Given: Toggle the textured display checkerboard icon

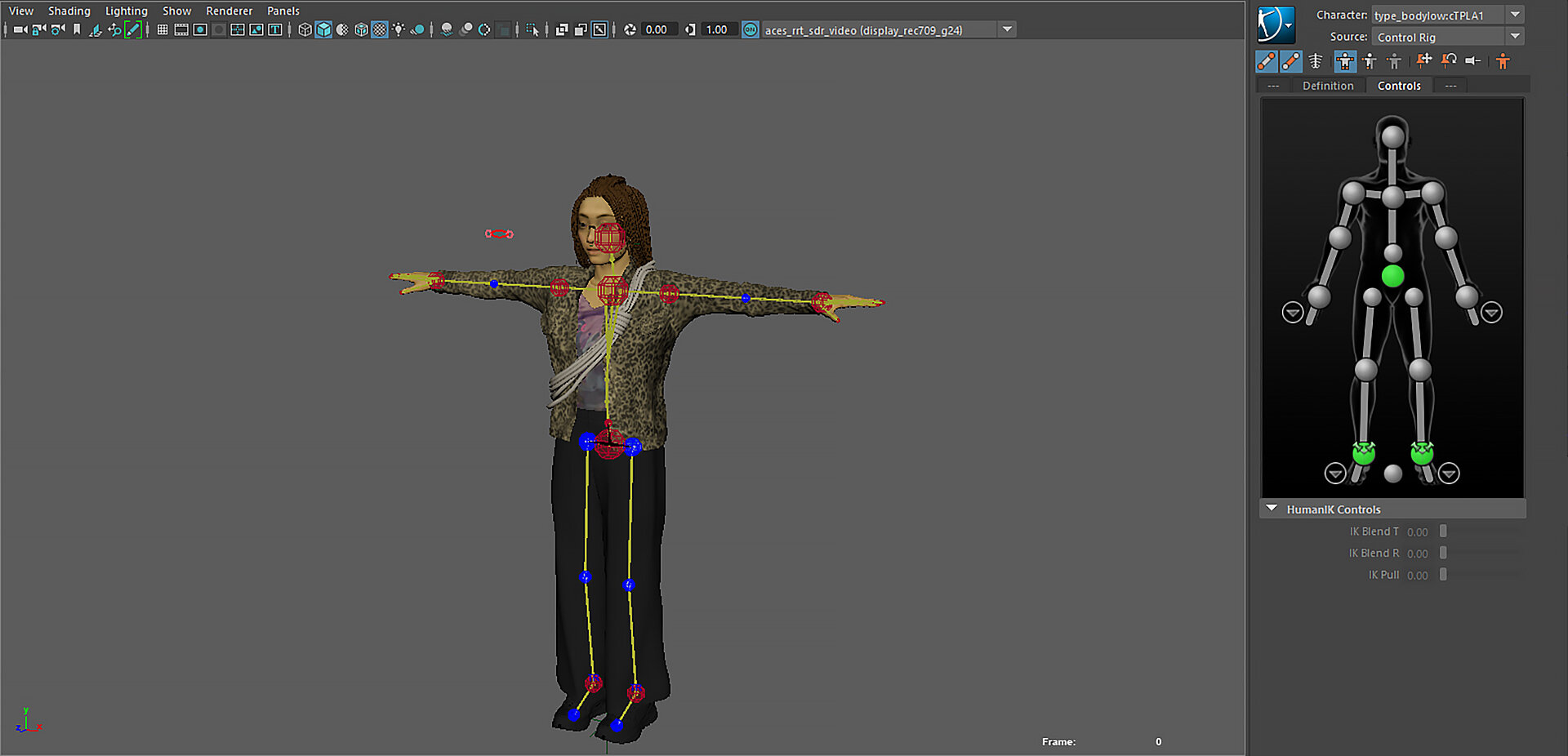Looking at the screenshot, I should tap(380, 30).
